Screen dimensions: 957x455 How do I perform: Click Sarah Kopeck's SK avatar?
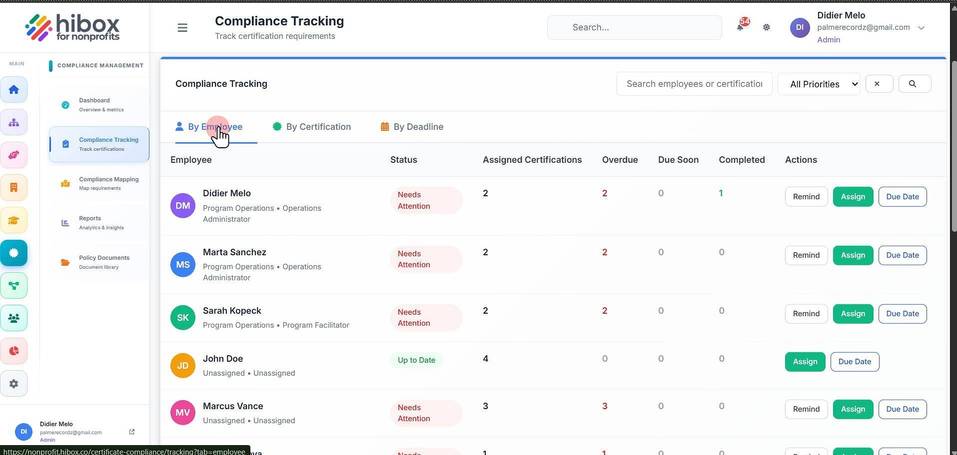click(182, 318)
